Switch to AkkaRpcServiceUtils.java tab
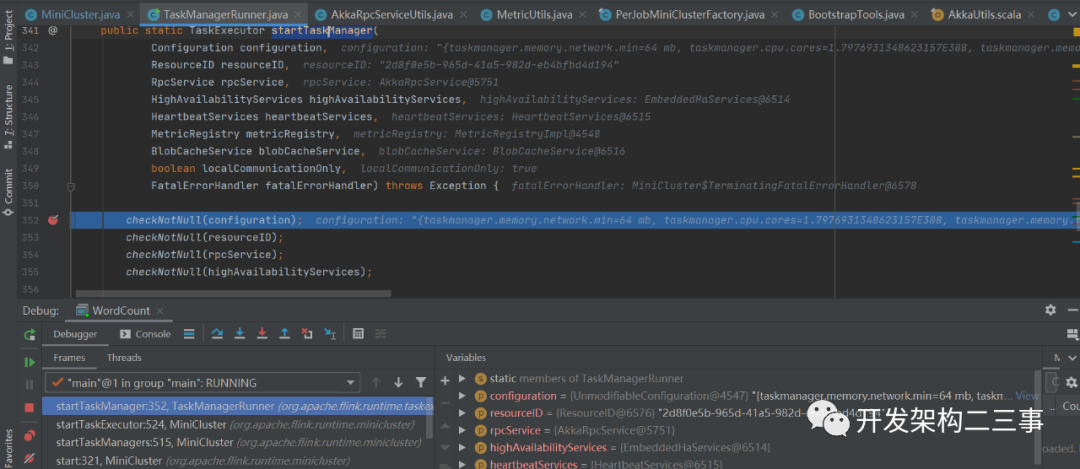The height and width of the screenshot is (469, 1080). [393, 14]
